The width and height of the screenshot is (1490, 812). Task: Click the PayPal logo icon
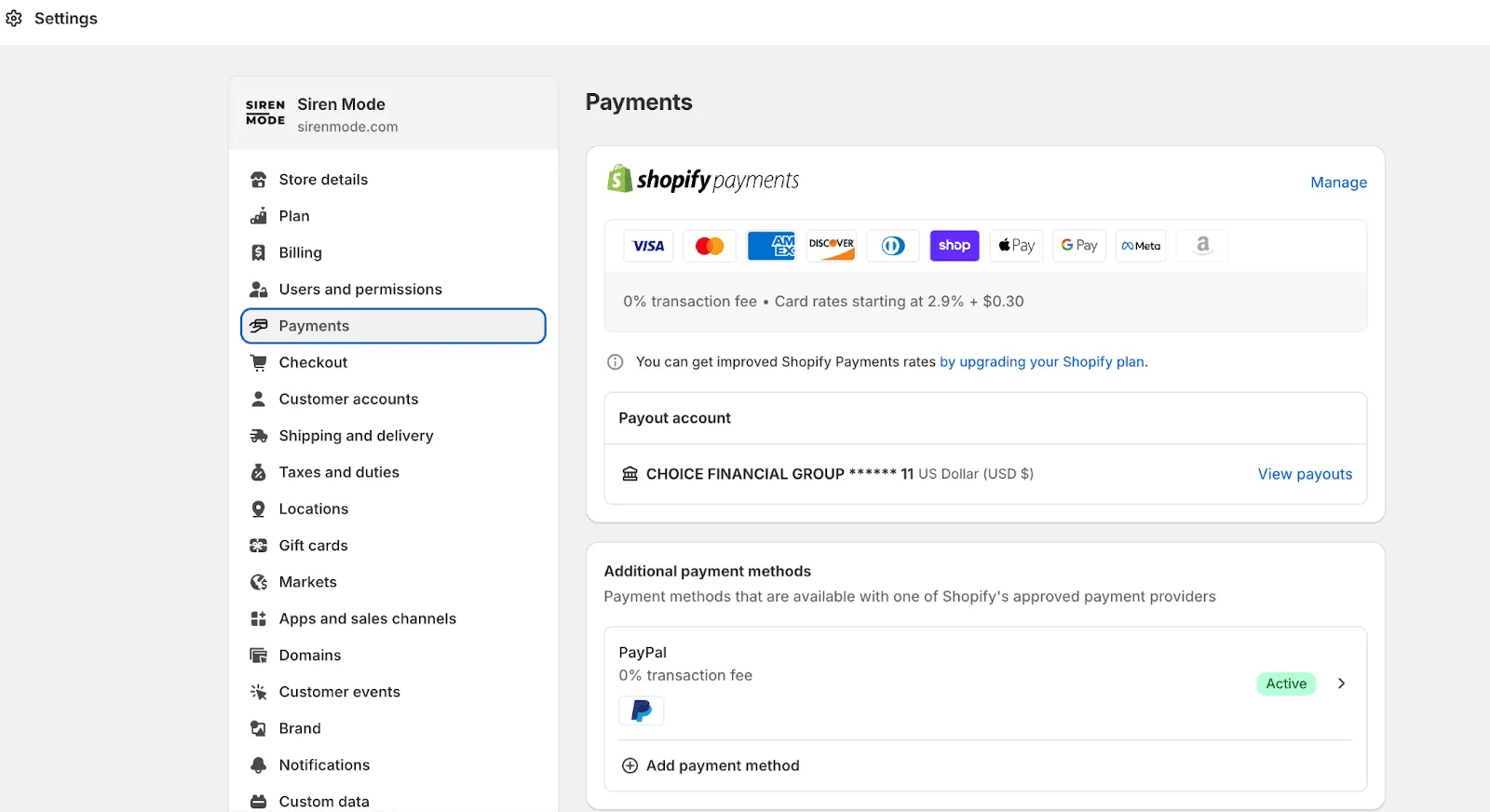642,711
